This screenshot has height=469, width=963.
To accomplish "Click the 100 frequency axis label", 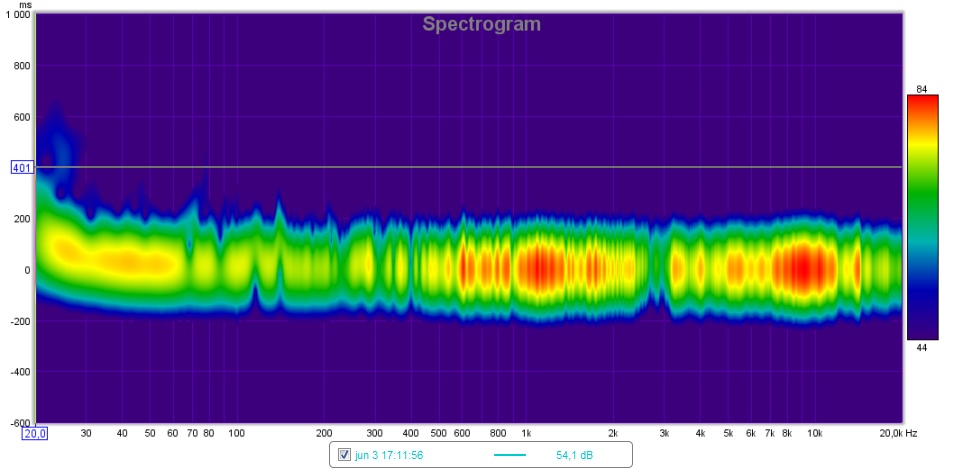I will pyautogui.click(x=236, y=433).
